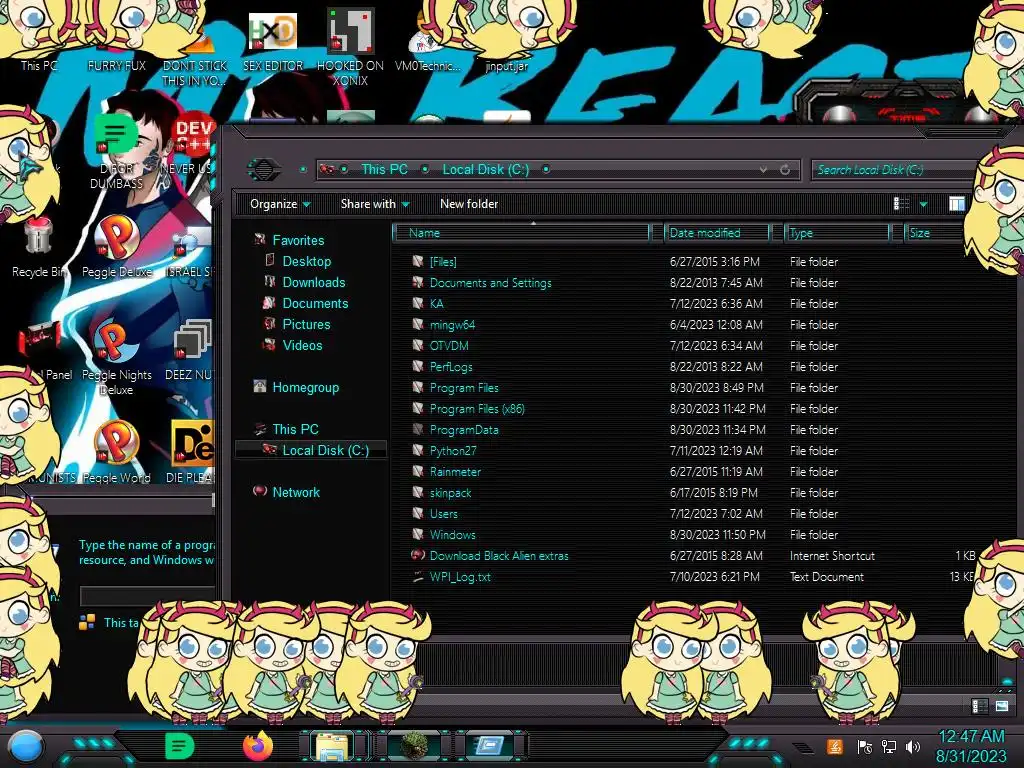Open the HOOKED ON XONIX desktop icon

point(350,46)
